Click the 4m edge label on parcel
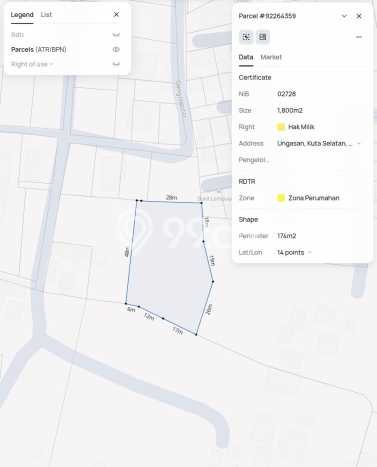Viewport: 377px width, 467px height. 131,310
